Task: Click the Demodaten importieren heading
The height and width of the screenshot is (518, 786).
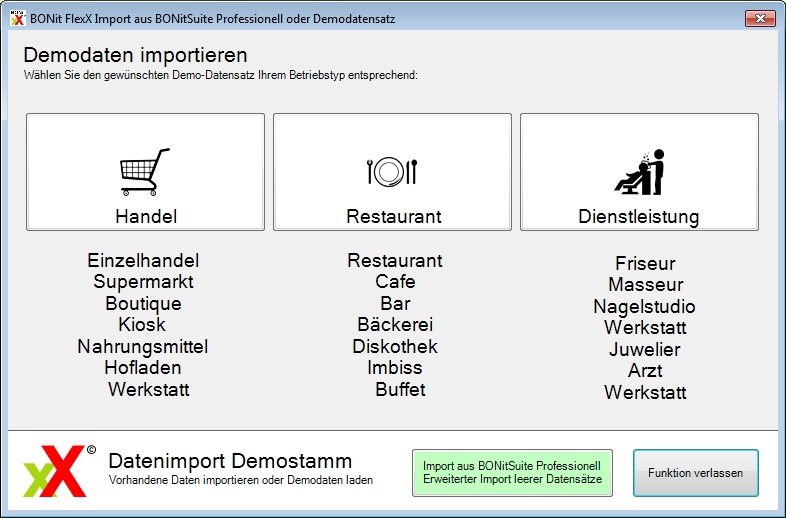Action: [135, 55]
